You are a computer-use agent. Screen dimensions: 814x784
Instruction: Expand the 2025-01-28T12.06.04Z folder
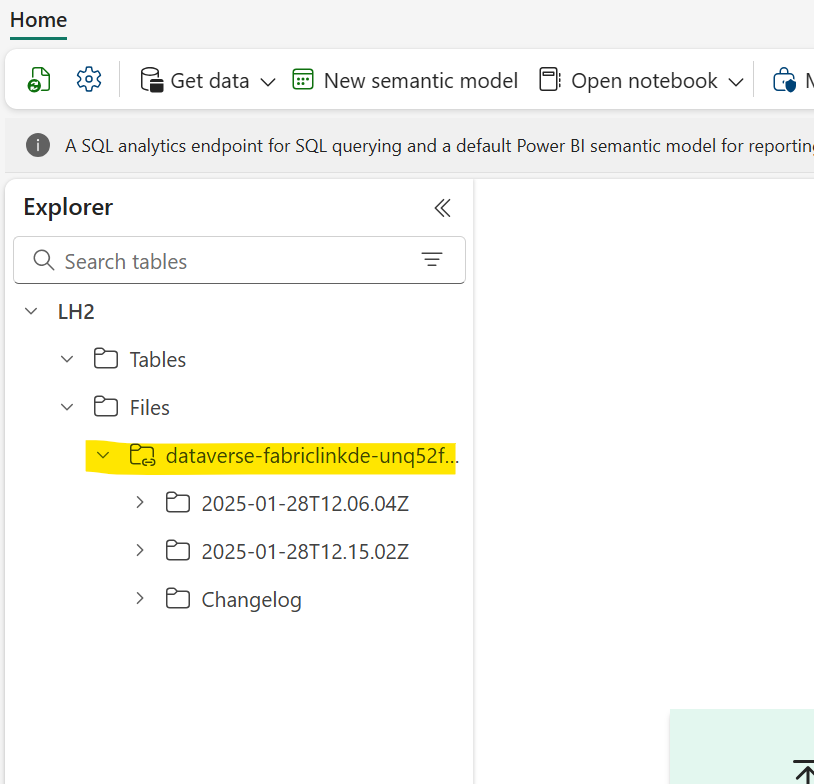click(140, 503)
